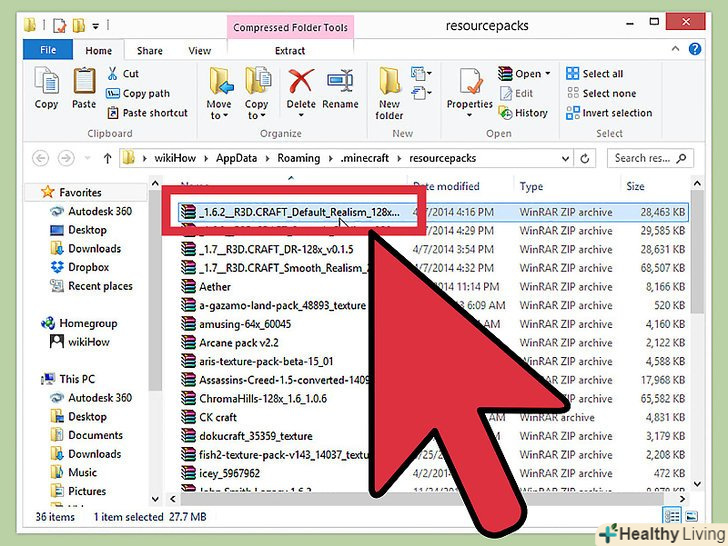Click .minecraft in the address breadcrumb

click(x=365, y=158)
